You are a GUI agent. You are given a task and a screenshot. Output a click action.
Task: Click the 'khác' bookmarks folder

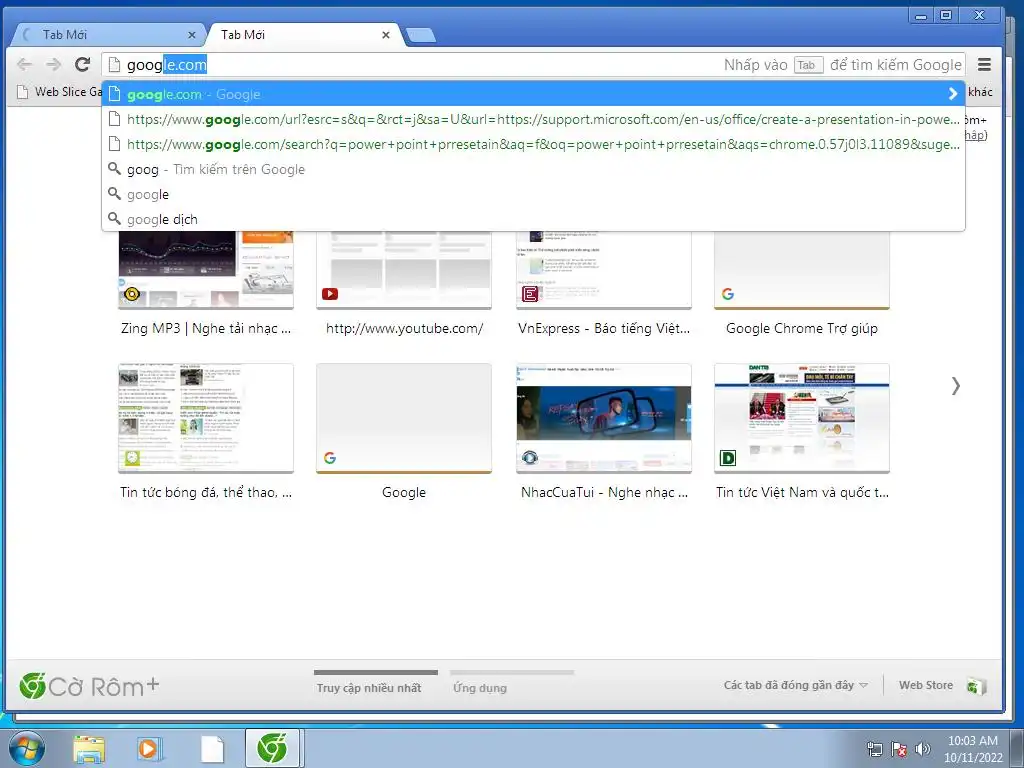[x=980, y=92]
